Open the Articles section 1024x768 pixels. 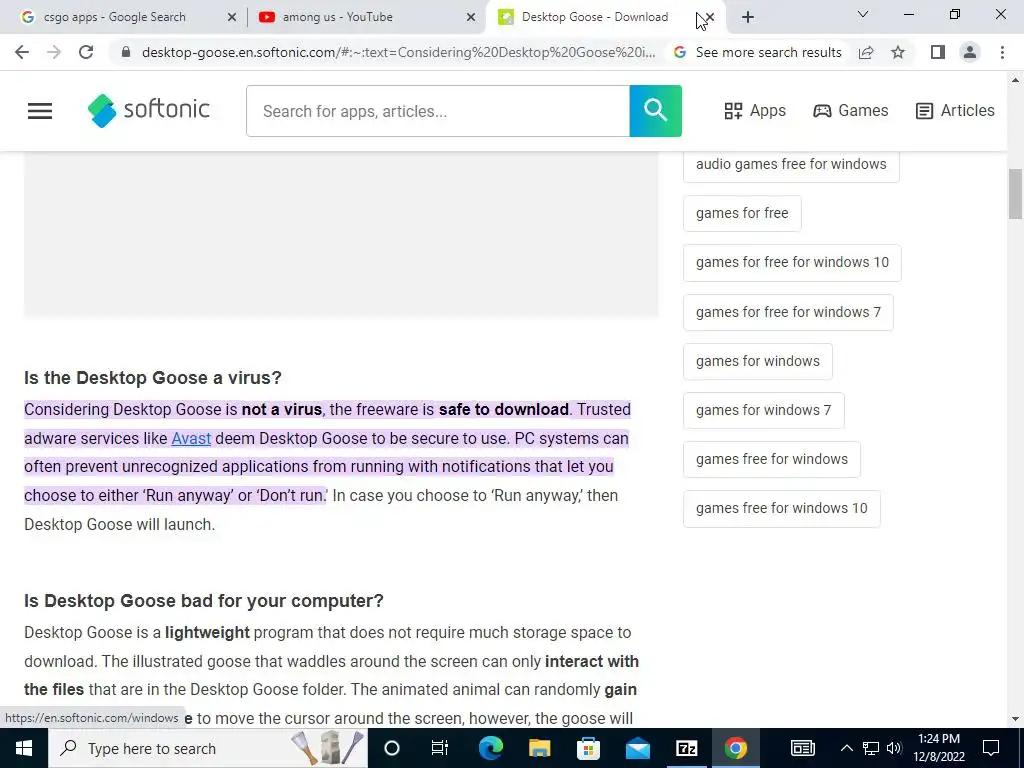coord(955,110)
